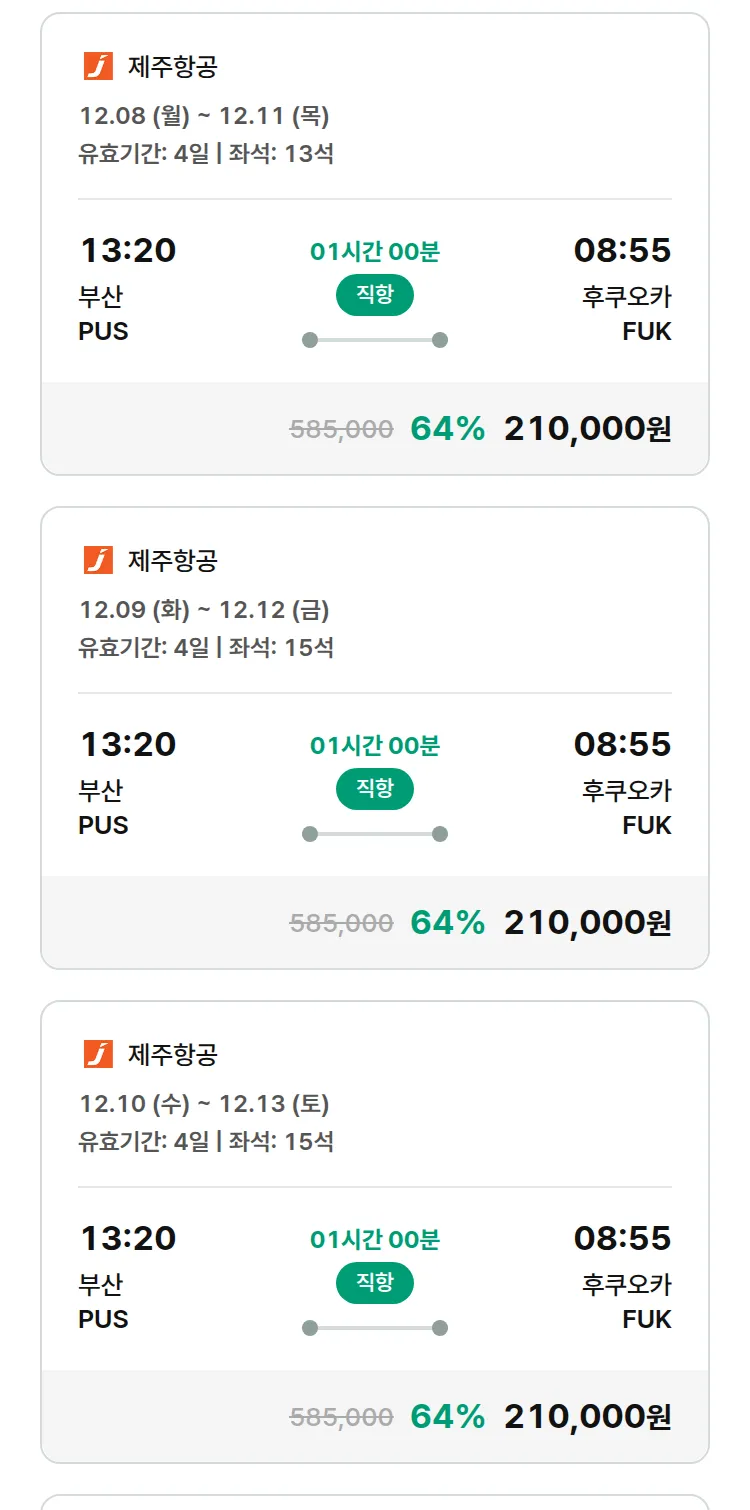Select the 12.08 (월) ~ 12.11 (목) date text
The height and width of the screenshot is (1510, 750).
tap(204, 116)
